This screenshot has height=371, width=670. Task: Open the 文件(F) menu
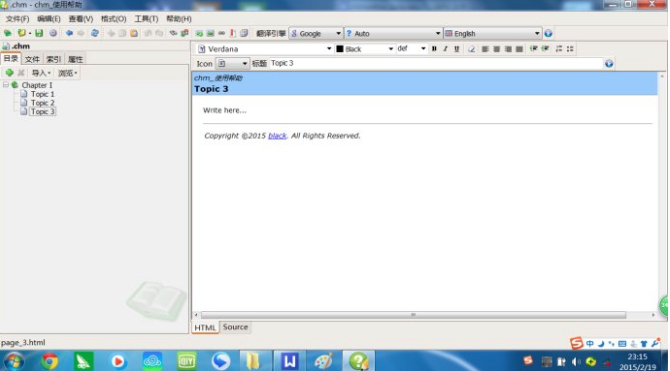coord(17,19)
